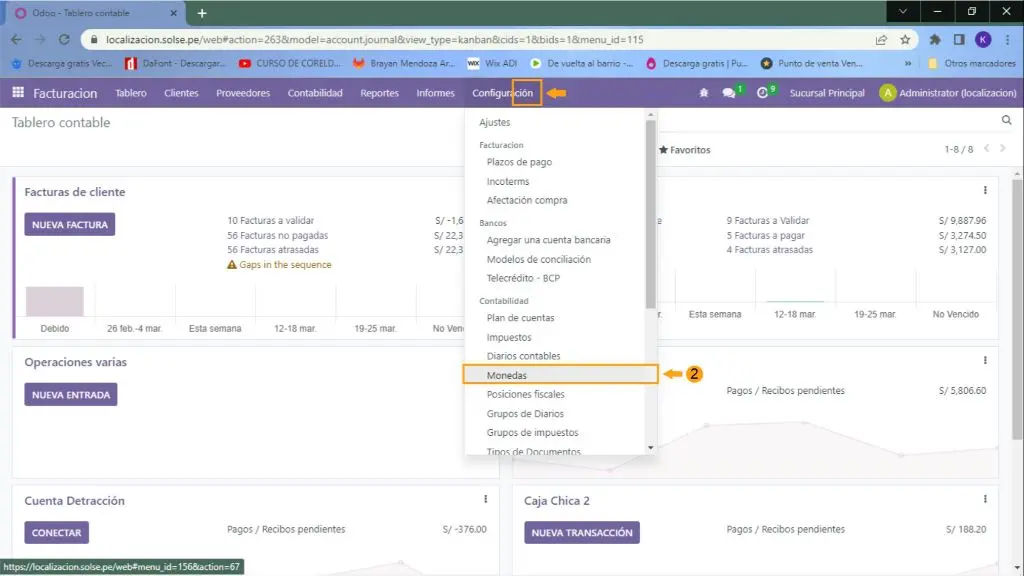Open the Contabilidad top menu
1024x576 pixels.
click(x=315, y=93)
